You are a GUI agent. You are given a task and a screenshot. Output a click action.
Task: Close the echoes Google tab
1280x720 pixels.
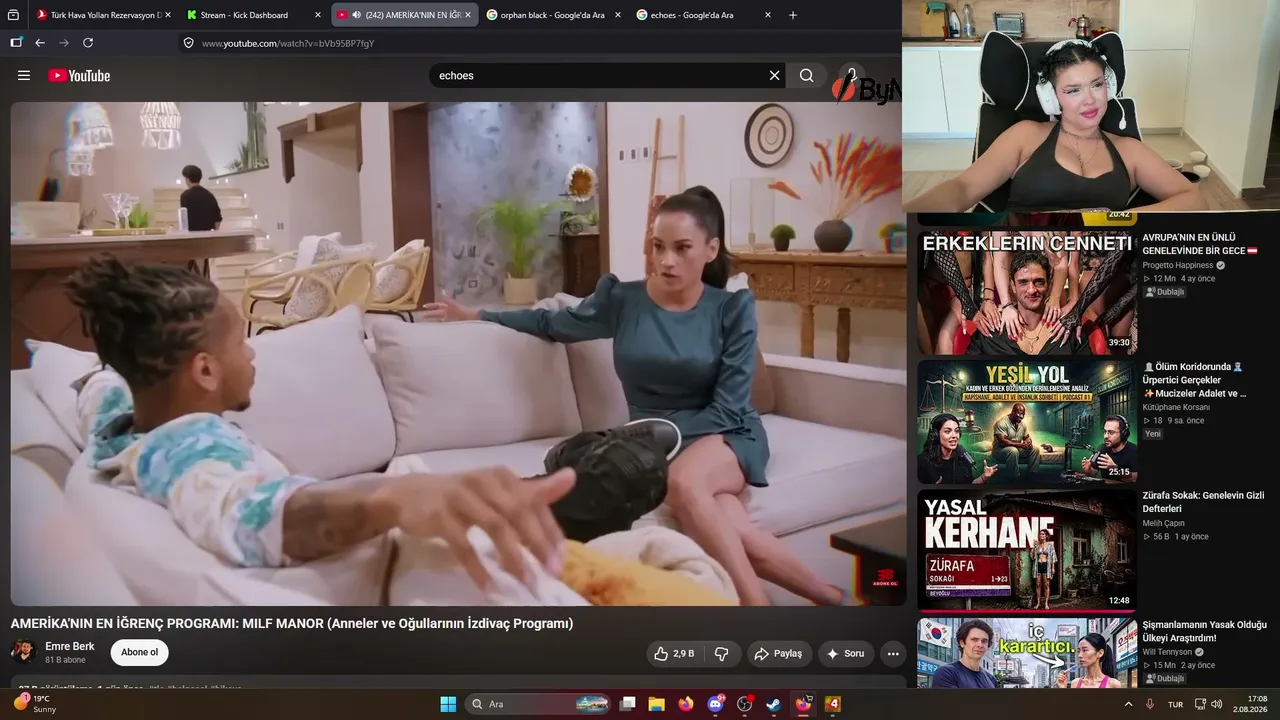[x=768, y=15]
